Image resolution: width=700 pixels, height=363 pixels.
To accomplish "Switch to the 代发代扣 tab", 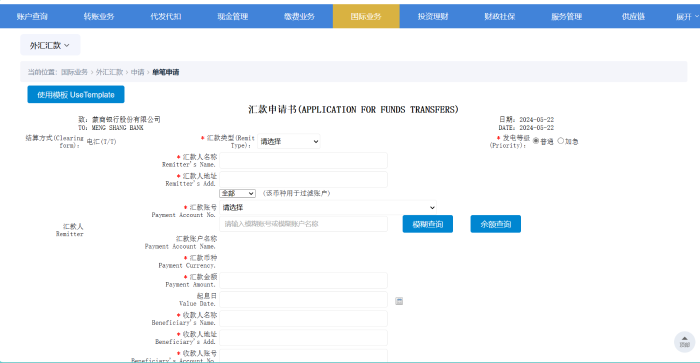I will [x=166, y=17].
